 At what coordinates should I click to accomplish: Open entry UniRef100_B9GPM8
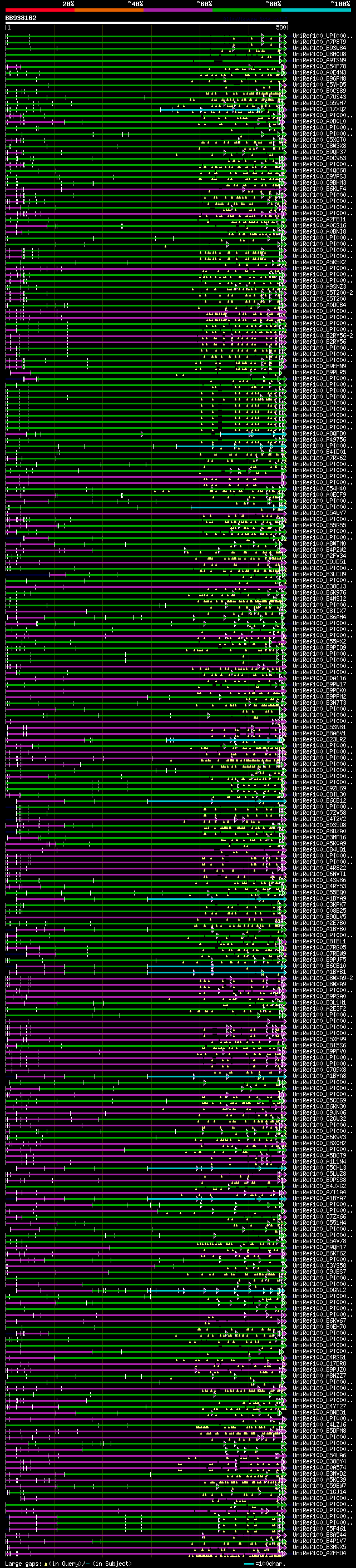coord(319,78)
